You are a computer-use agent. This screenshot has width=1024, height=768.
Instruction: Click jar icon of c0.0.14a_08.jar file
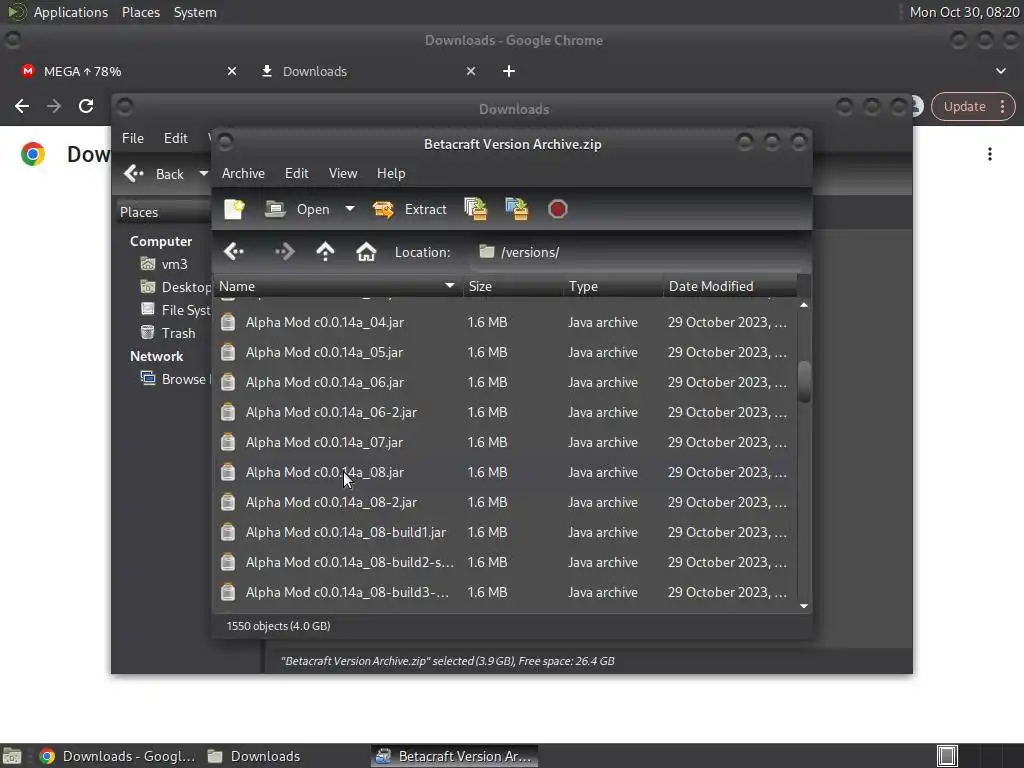click(228, 472)
